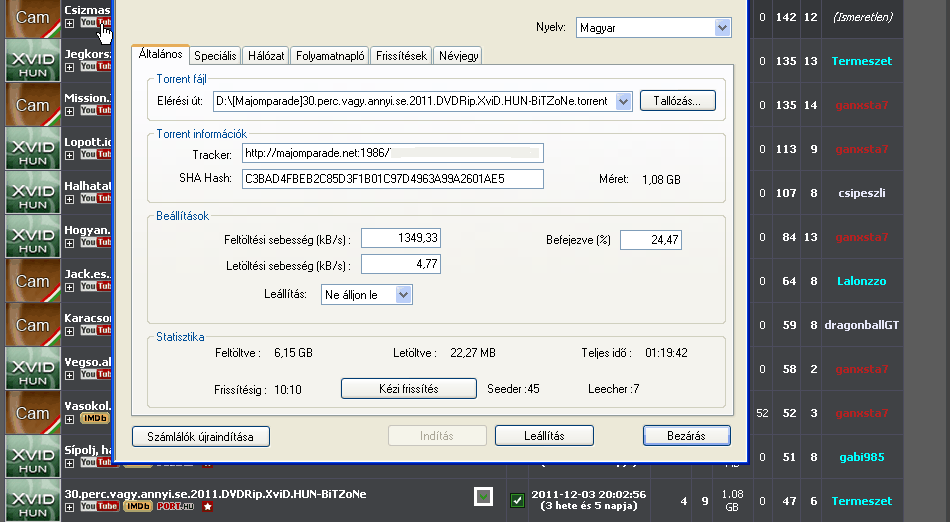Image resolution: width=950 pixels, height=522 pixels.
Task: Open IMDb icon in the 30.perc.vagy.annyi.se row
Action: coord(138,506)
